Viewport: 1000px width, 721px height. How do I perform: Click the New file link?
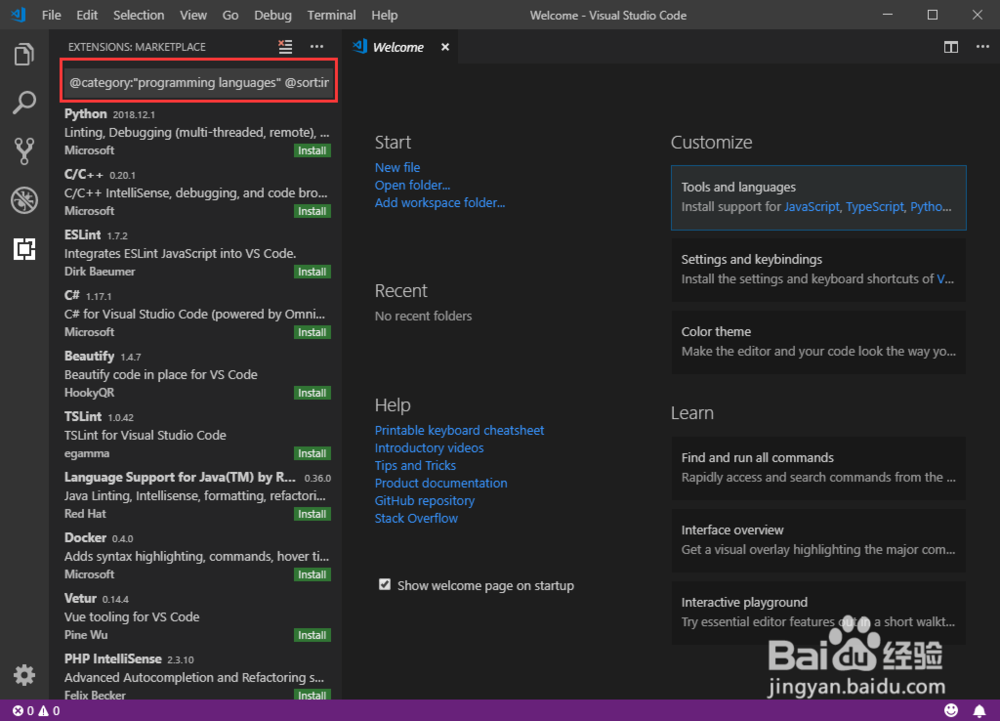(x=397, y=167)
